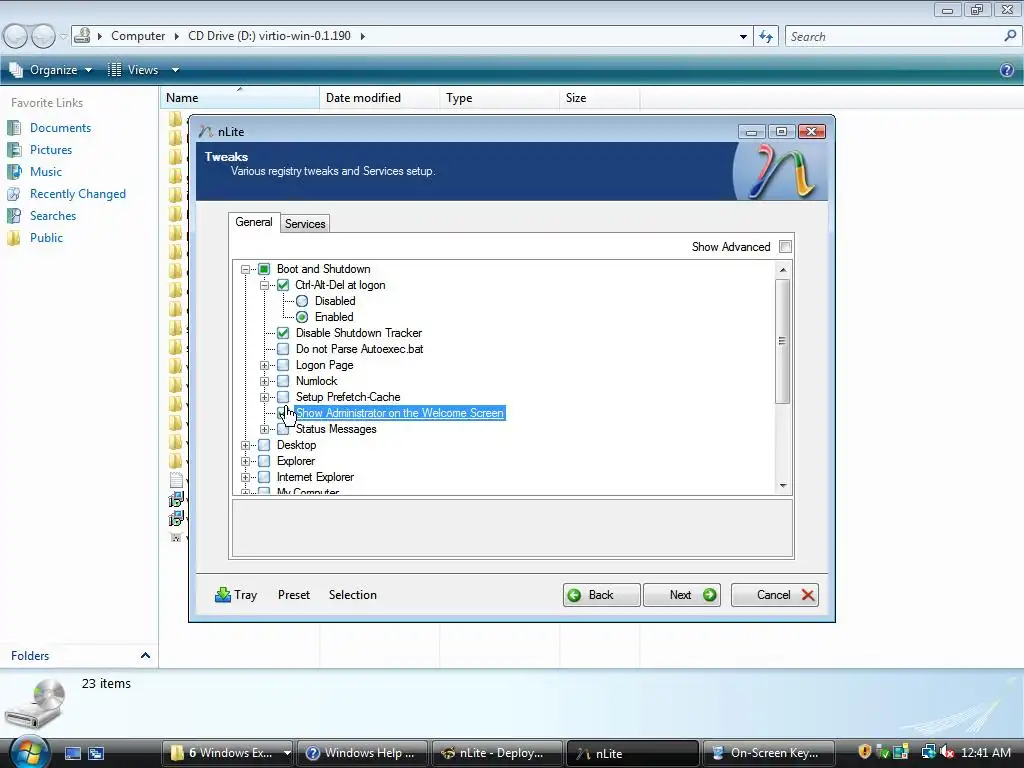Open the Views dropdown arrow in Explorer
The width and height of the screenshot is (1024, 768).
point(175,70)
